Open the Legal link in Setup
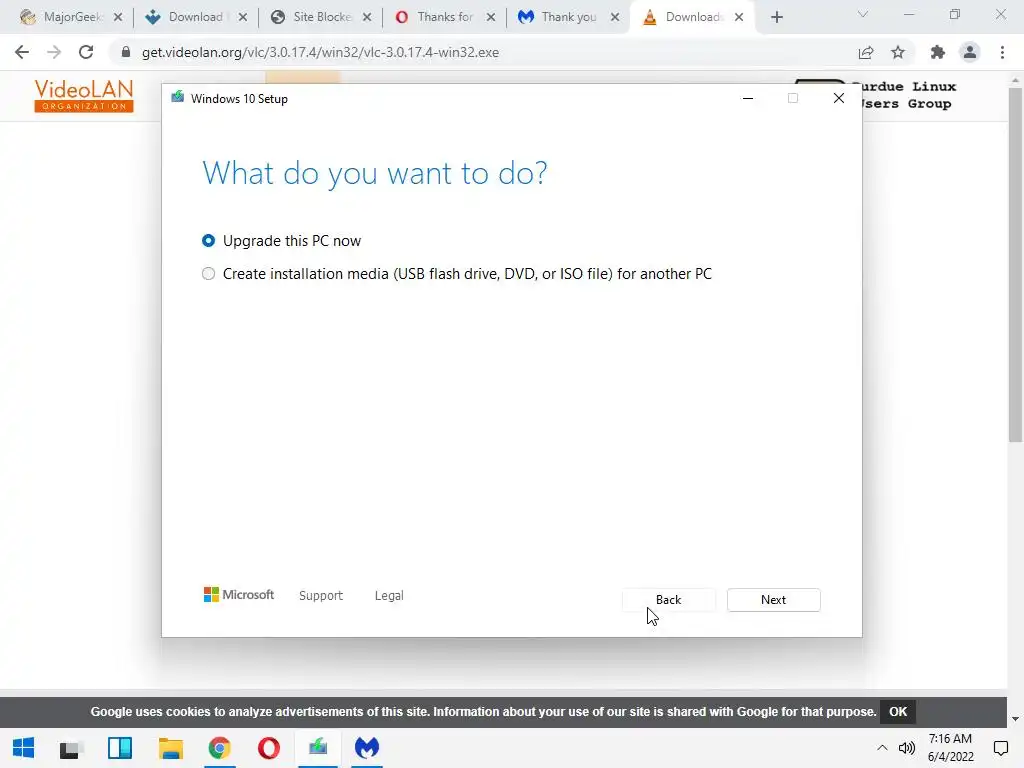 pyautogui.click(x=389, y=596)
